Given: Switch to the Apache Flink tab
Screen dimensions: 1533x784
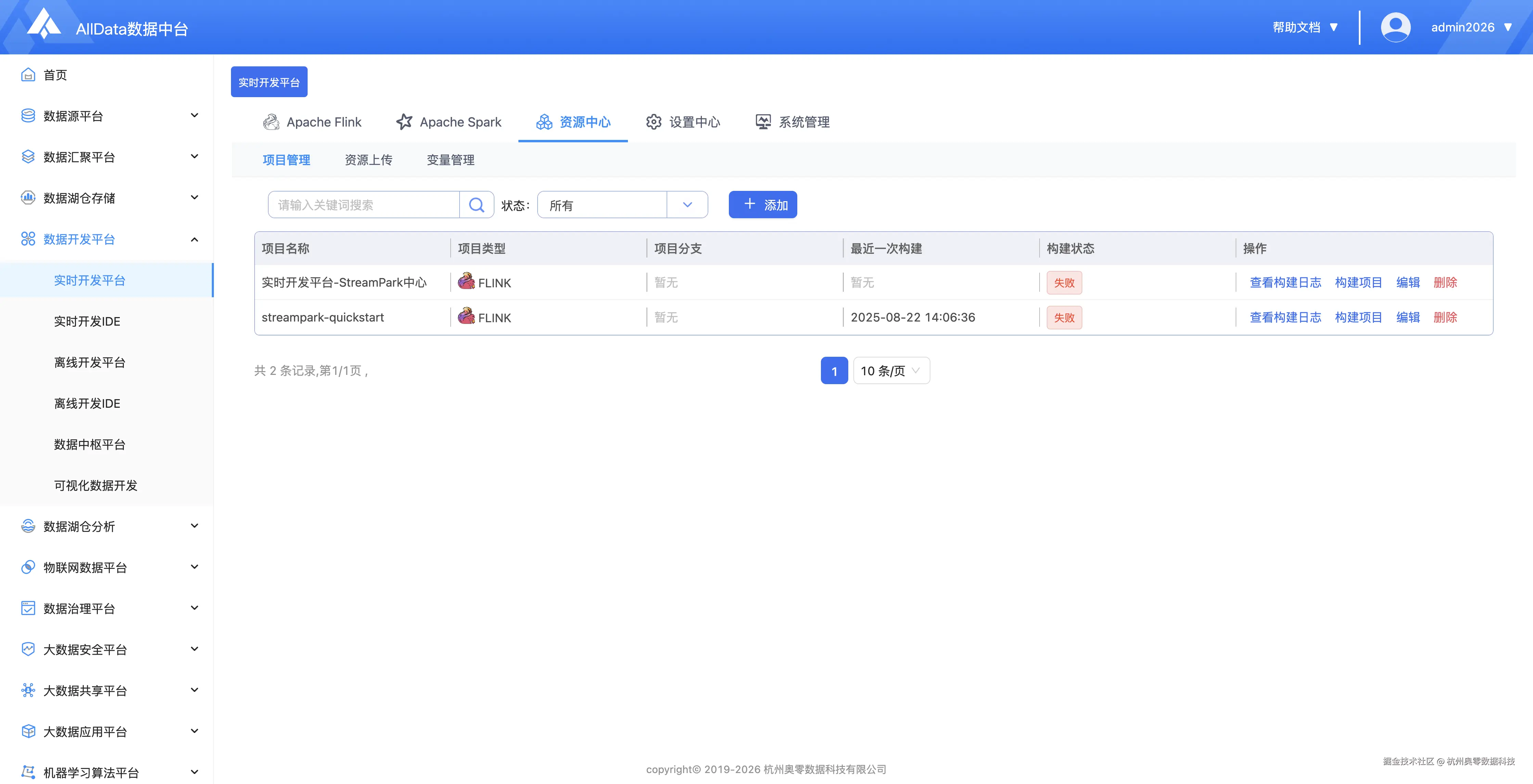Looking at the screenshot, I should point(312,122).
